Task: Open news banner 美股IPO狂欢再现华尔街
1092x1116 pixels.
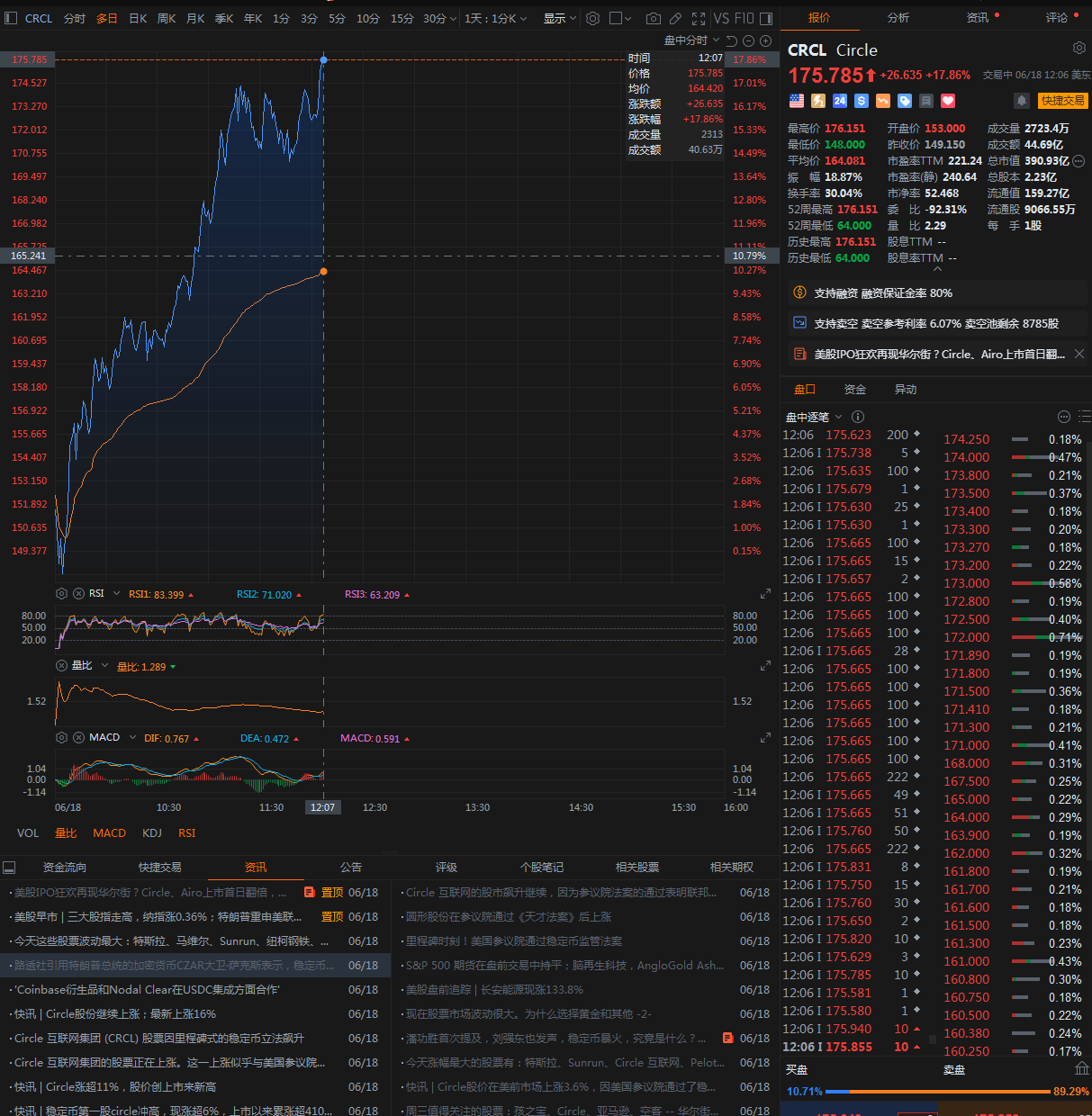Action: (x=936, y=354)
